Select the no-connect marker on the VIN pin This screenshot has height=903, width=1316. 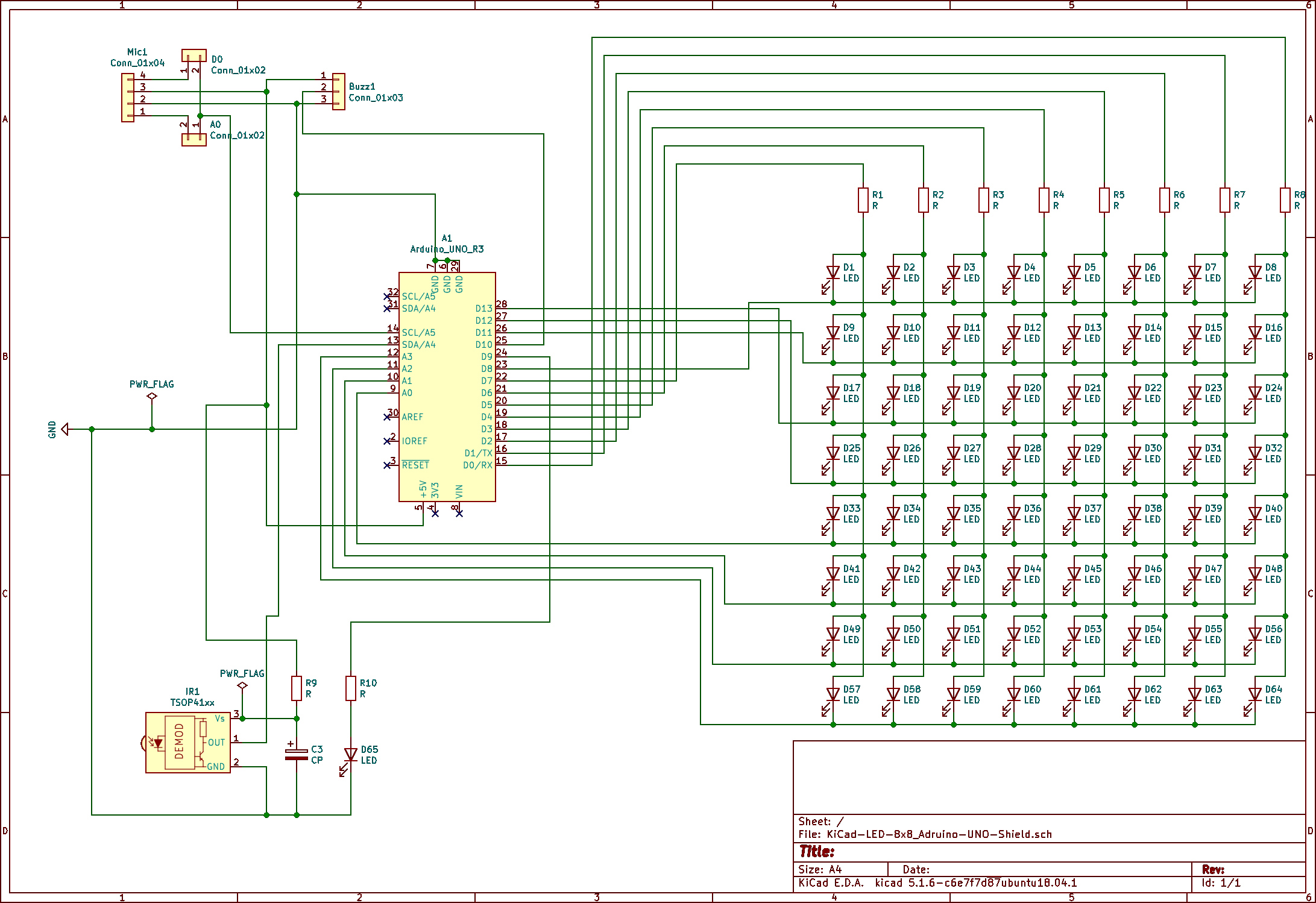pos(459,514)
